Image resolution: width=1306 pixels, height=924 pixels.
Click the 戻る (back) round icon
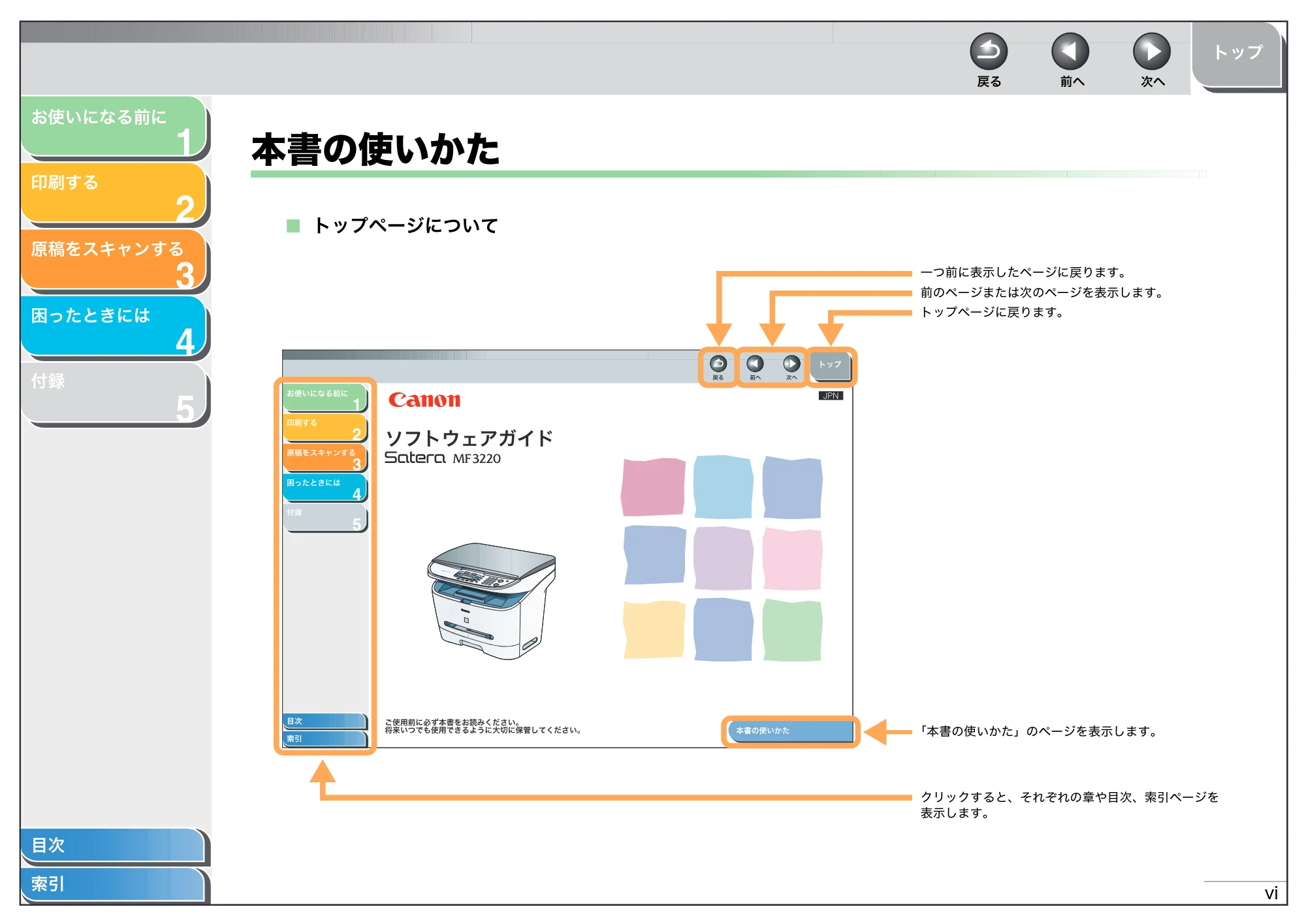(988, 52)
